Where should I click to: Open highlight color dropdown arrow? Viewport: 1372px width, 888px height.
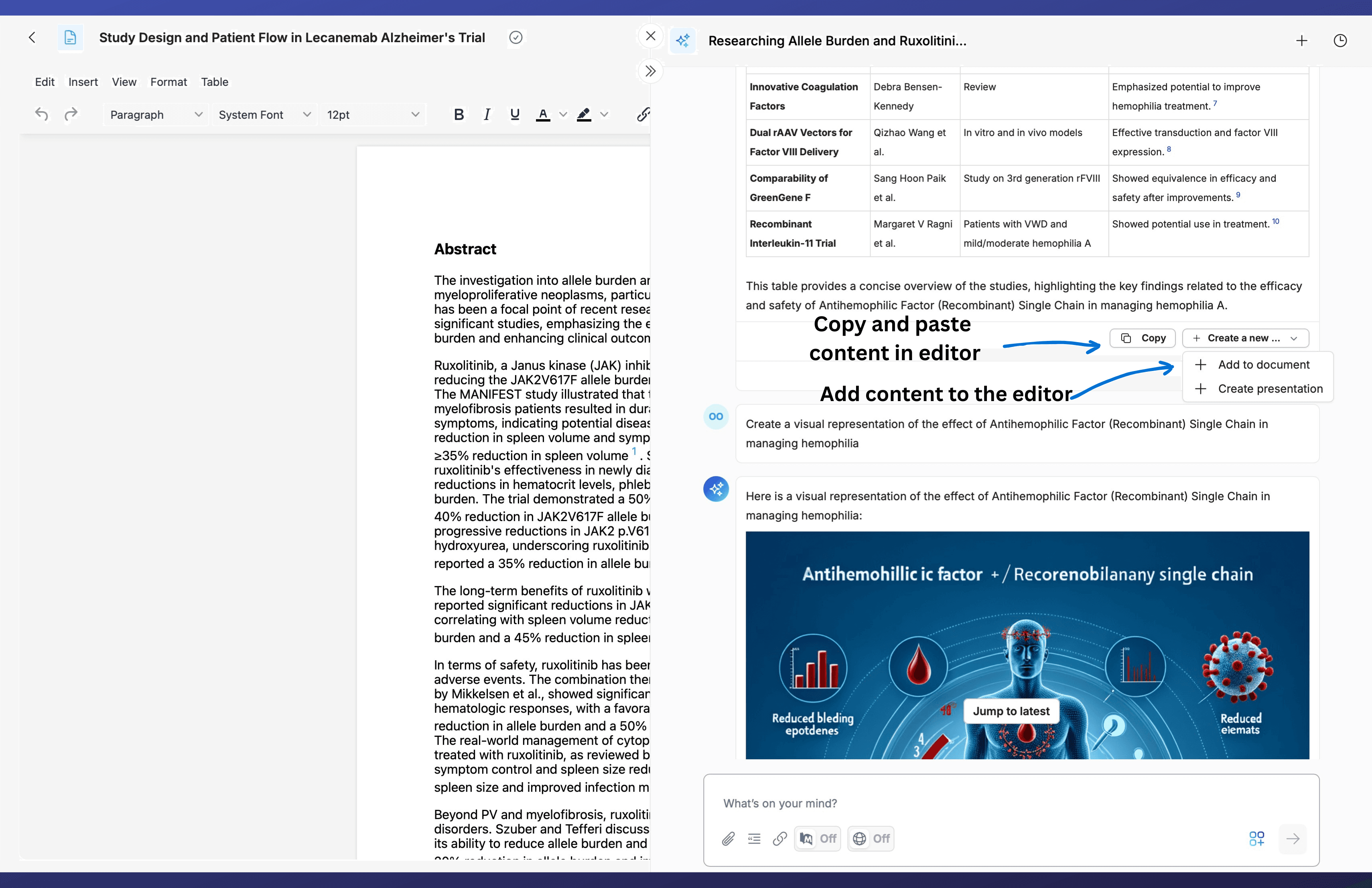(x=604, y=114)
